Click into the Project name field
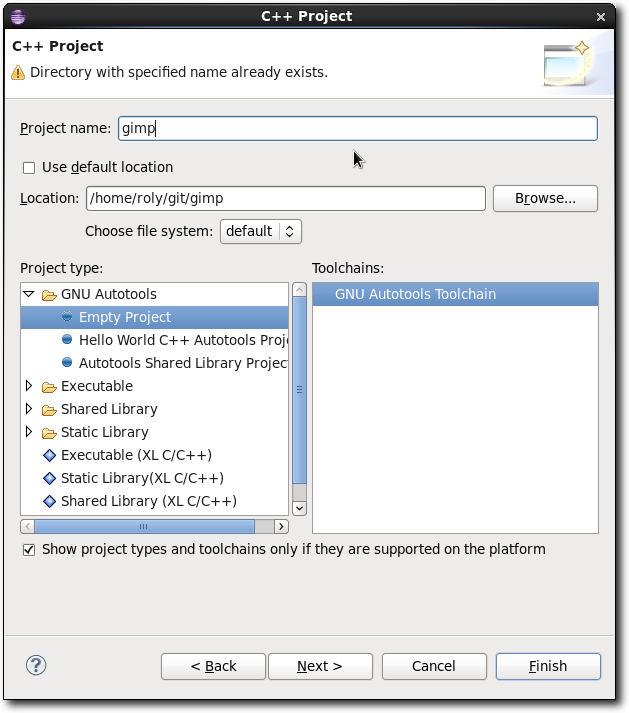Screen dimensions: 629x713 [356, 128]
